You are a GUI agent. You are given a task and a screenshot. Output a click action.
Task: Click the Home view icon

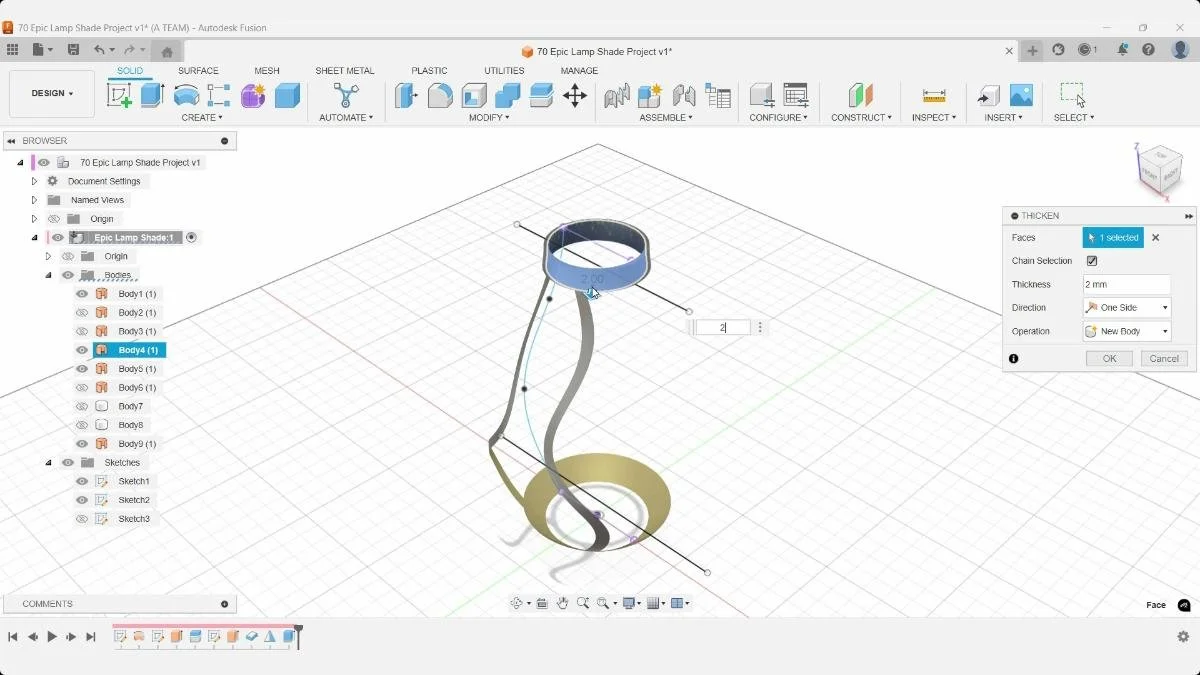[167, 51]
